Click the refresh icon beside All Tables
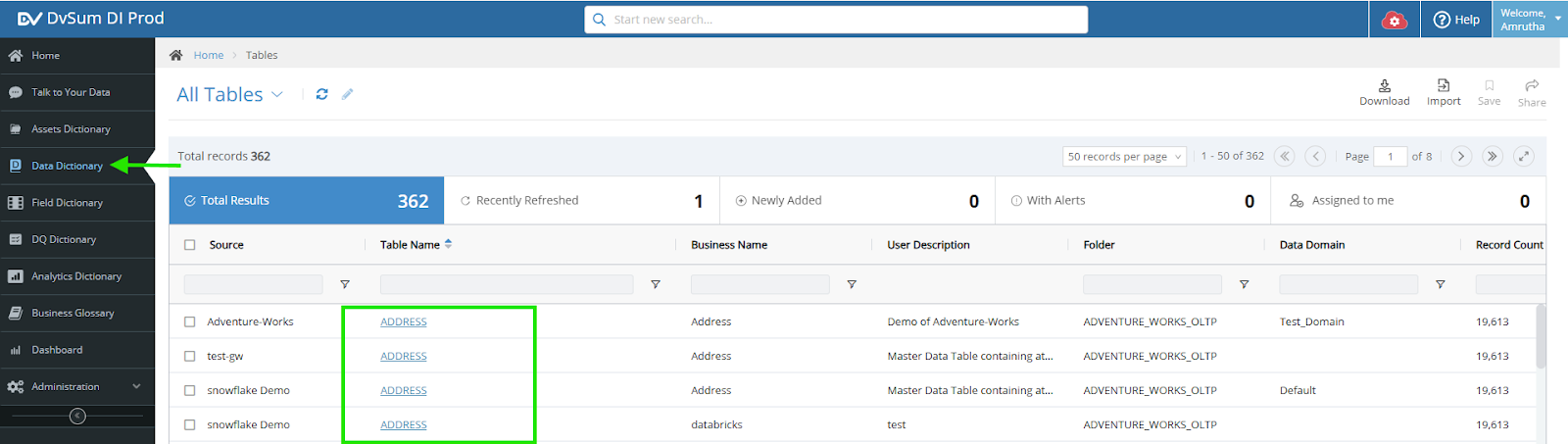1568x444 pixels. 321,94
